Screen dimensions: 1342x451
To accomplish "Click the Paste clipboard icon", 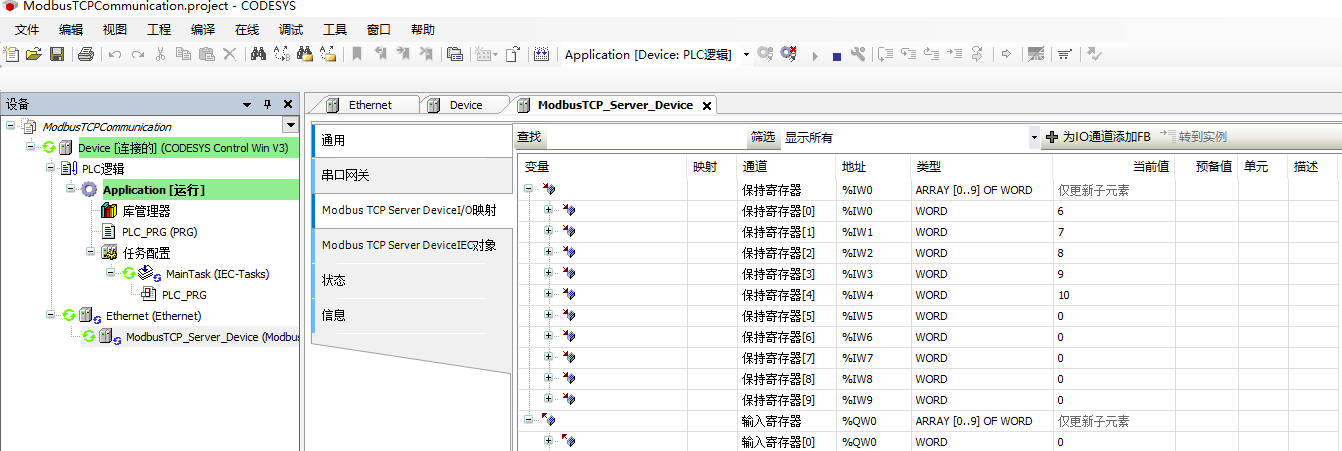I will click(x=207, y=54).
